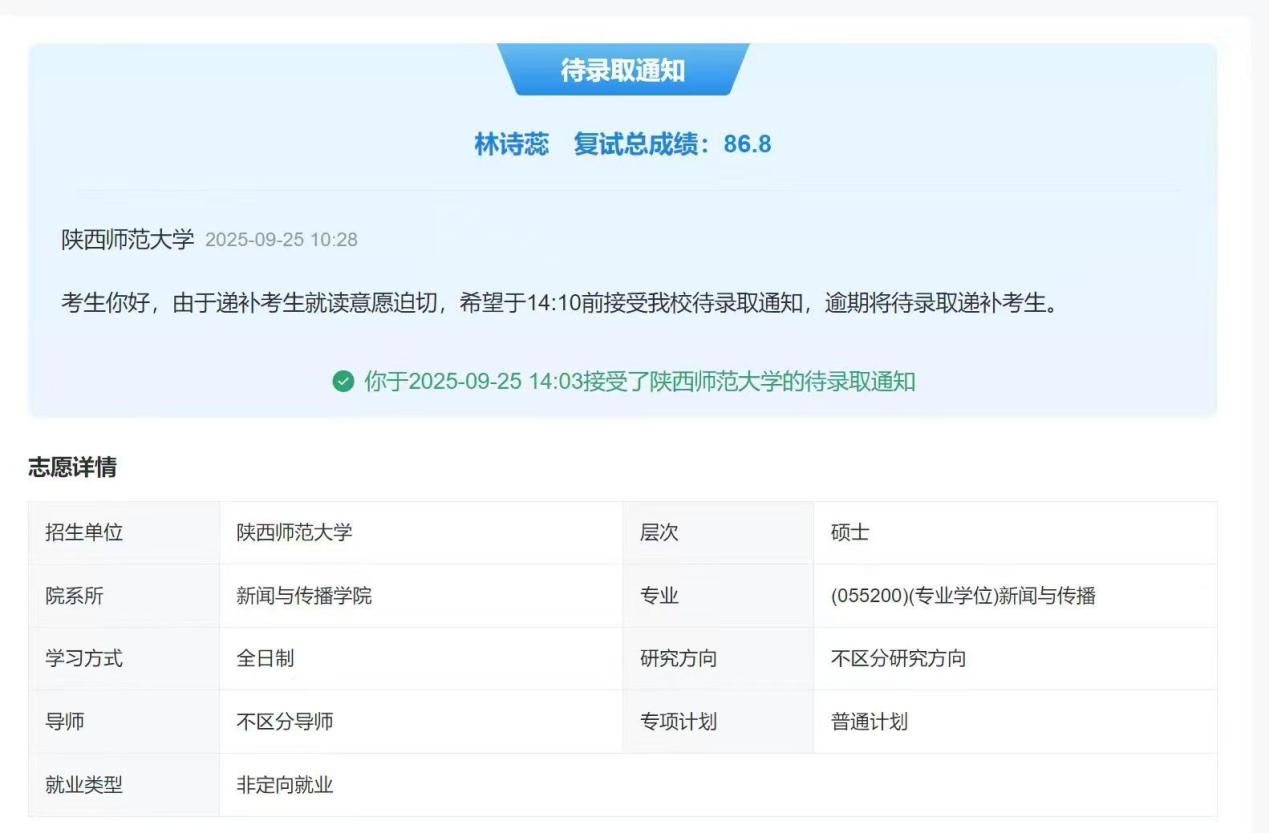The image size is (1269, 833).
Task: Click the 就业类型 label cell
Action: click(x=84, y=785)
